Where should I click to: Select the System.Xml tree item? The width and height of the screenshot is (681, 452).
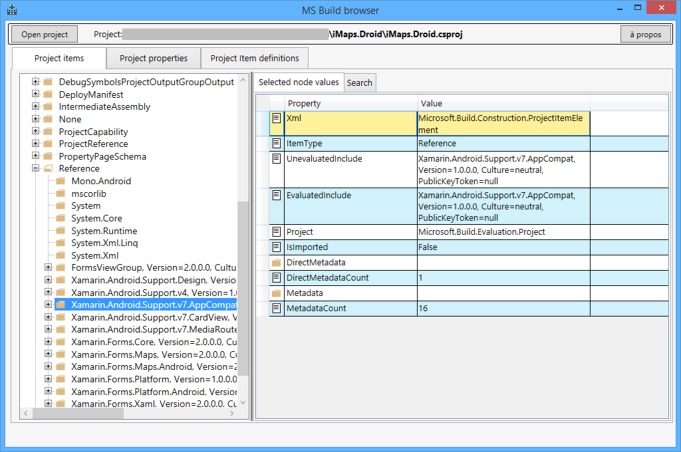95,255
